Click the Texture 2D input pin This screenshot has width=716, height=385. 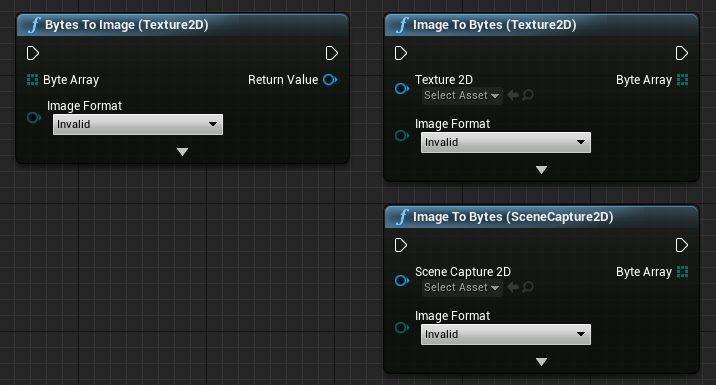tap(402, 88)
